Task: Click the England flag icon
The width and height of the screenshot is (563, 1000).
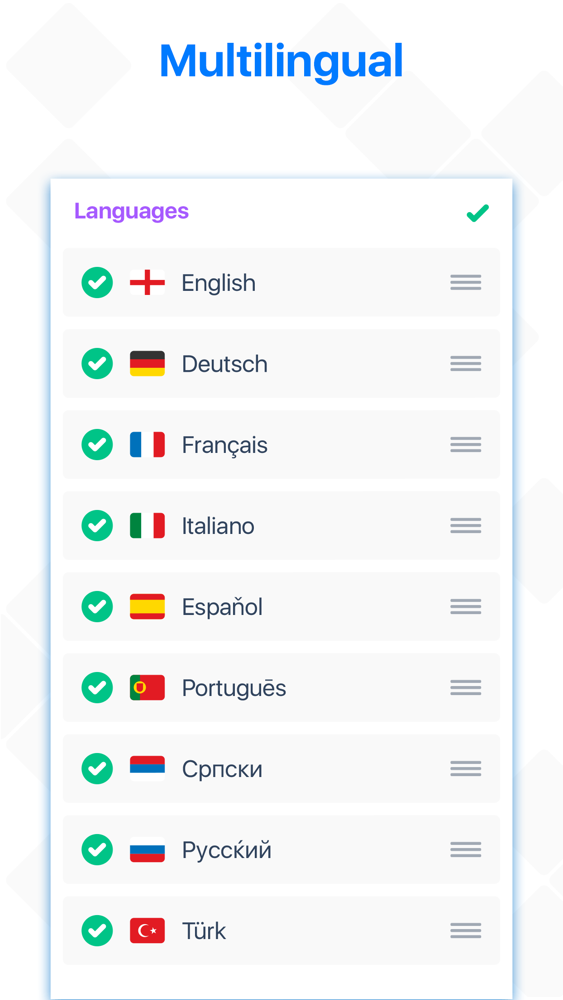Action: tap(147, 283)
